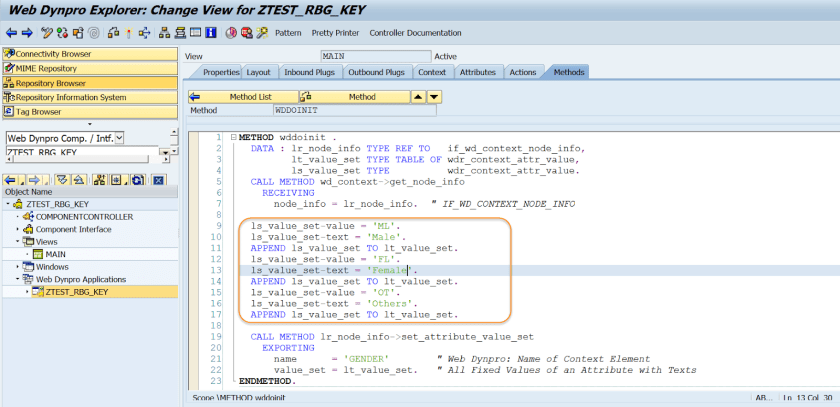Switch to the Context tab
The image size is (840, 407).
[x=431, y=72]
